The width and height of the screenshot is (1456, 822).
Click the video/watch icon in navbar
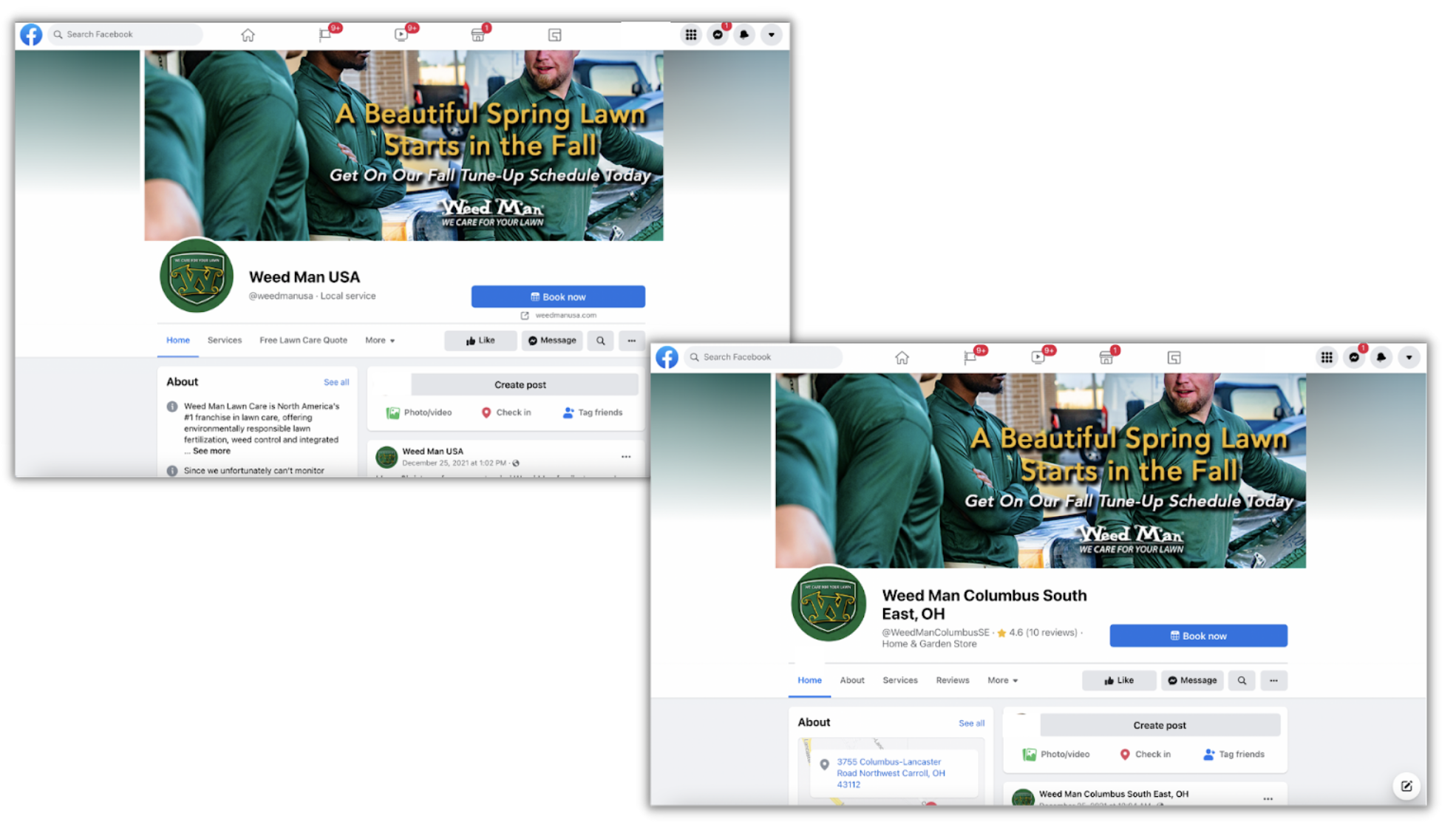pyautogui.click(x=401, y=34)
